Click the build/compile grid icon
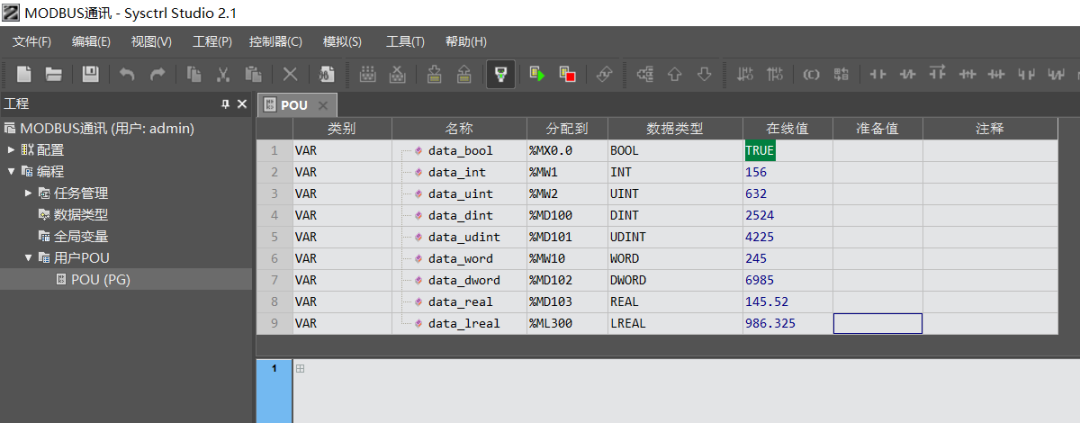Screen dimensions: 1080x423 367,74
